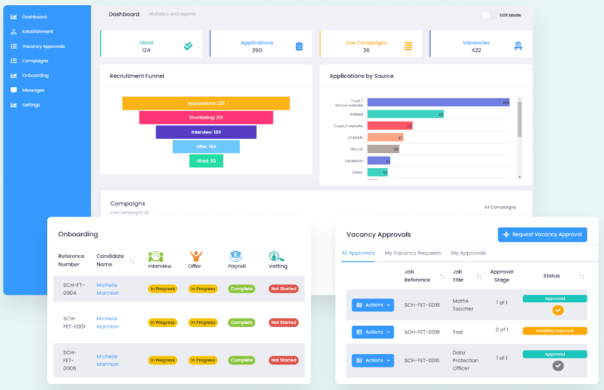Click the Applications by Source scrollbar thumb
The image size is (604, 390).
(520, 119)
